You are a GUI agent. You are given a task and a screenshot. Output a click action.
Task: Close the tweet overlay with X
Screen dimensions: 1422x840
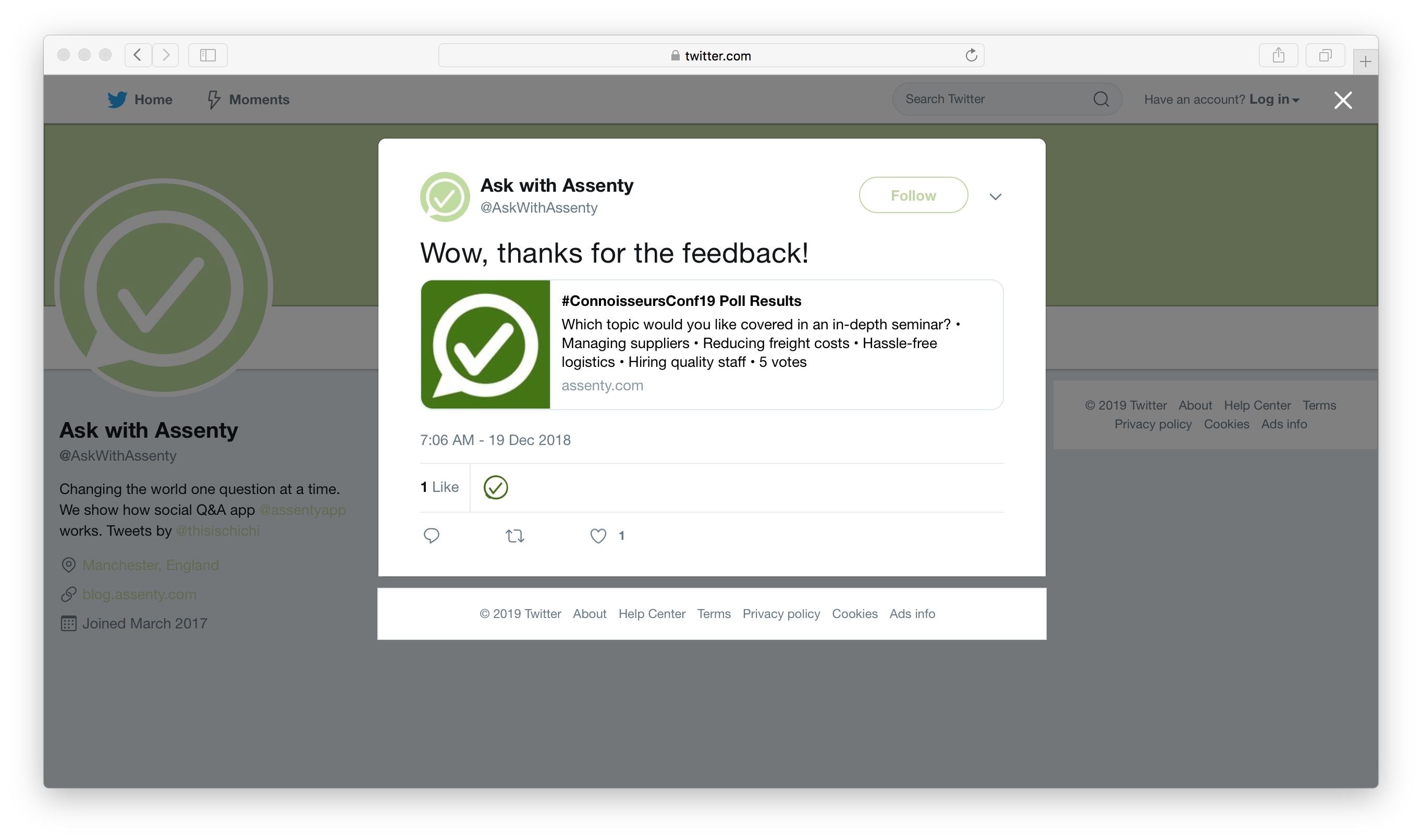tap(1343, 100)
